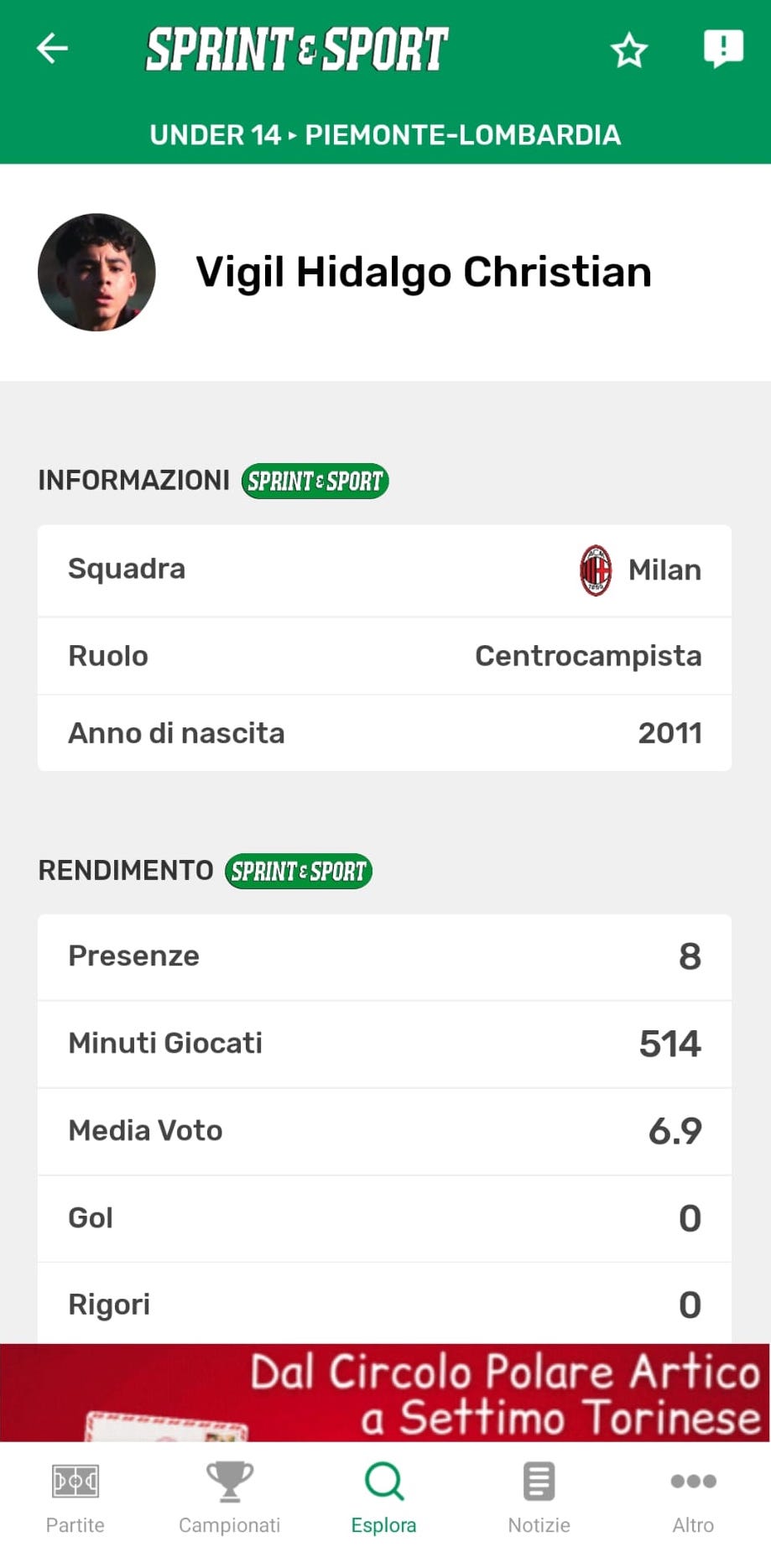Image resolution: width=771 pixels, height=1568 pixels.
Task: Open the report feedback icon
Action: click(722, 49)
